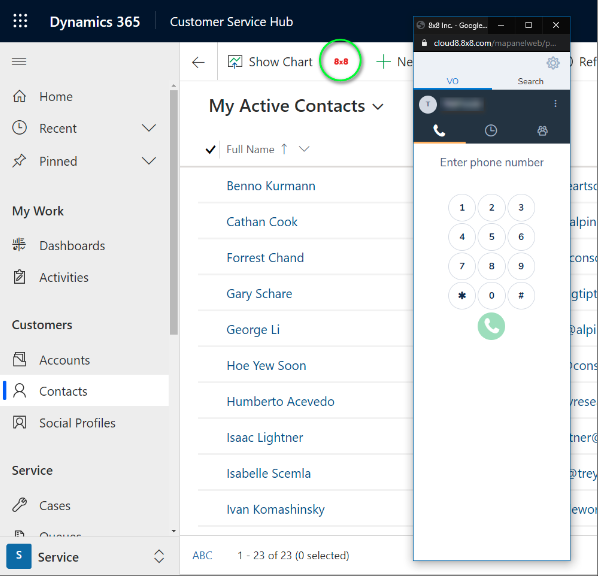Viewport: 599px width, 579px height.
Task: Open contact Forrest Chand
Action: 265,257
